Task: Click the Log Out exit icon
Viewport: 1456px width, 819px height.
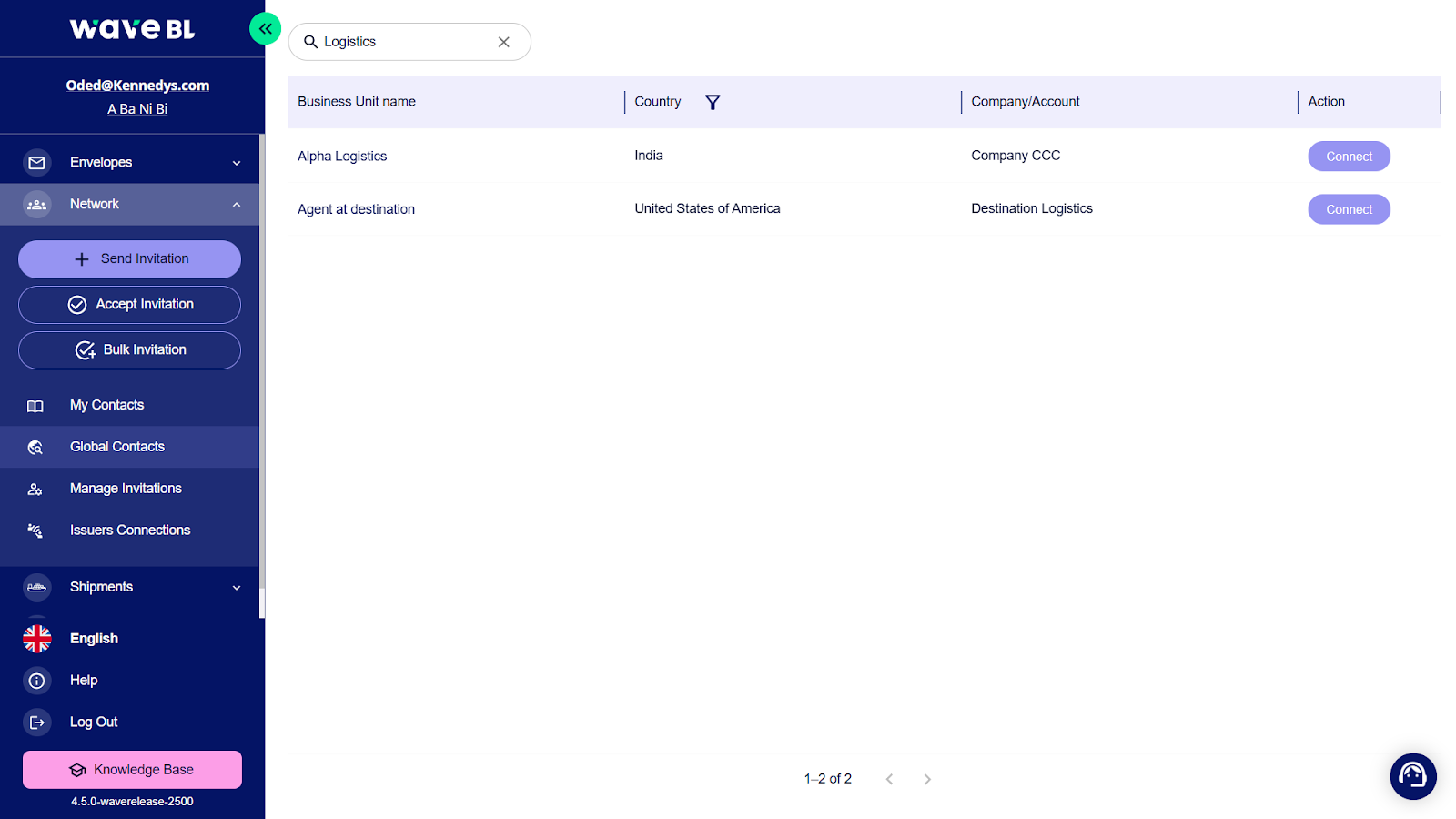Action: coord(37,723)
